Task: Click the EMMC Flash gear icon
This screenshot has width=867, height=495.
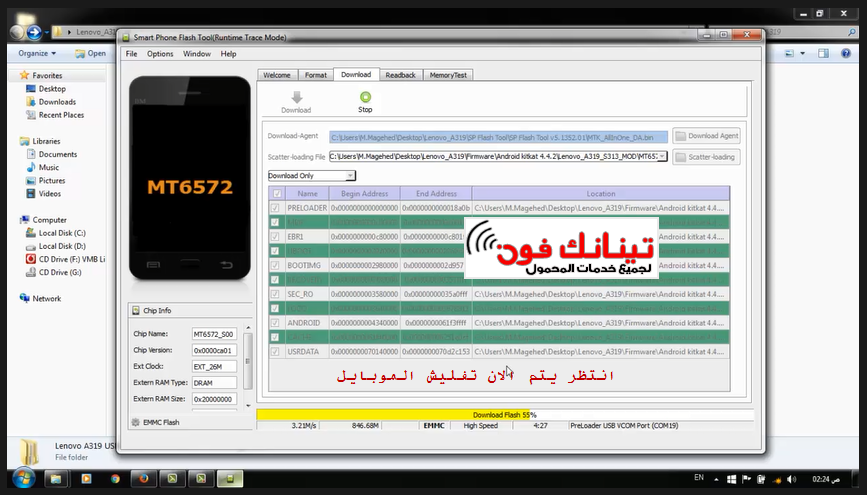Action: click(x=135, y=423)
